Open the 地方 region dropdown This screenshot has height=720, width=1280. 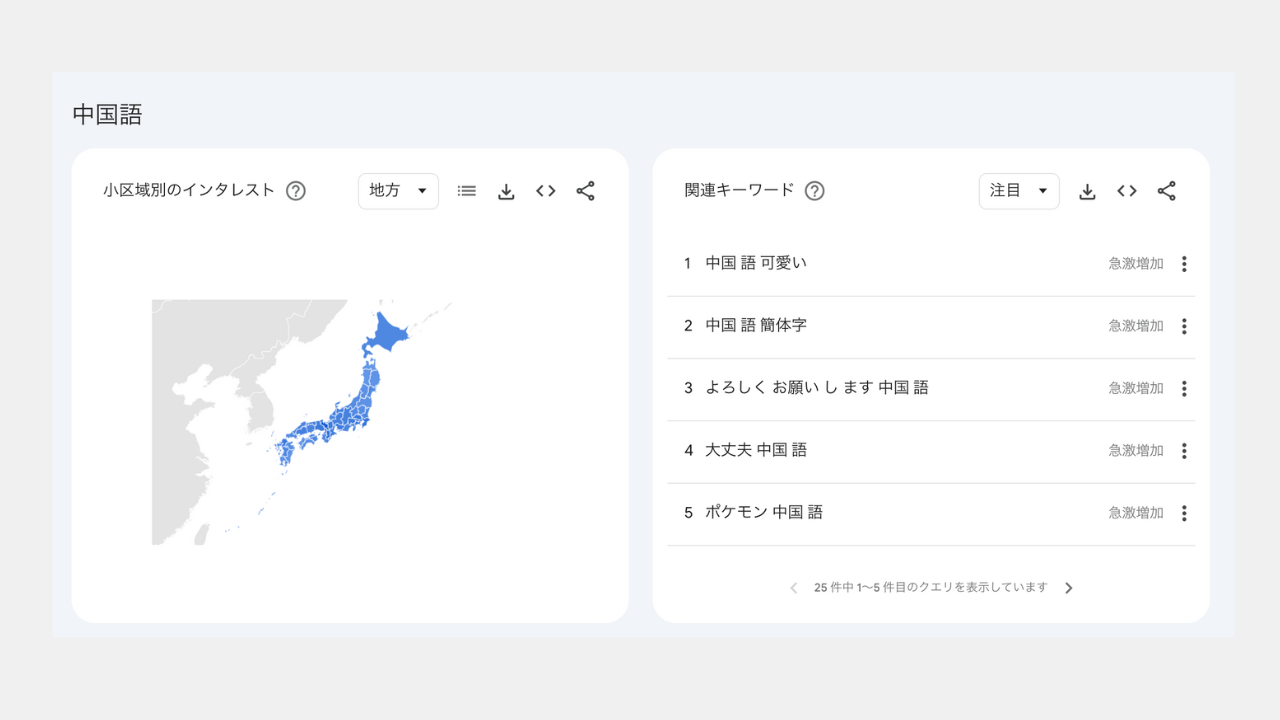pos(398,191)
